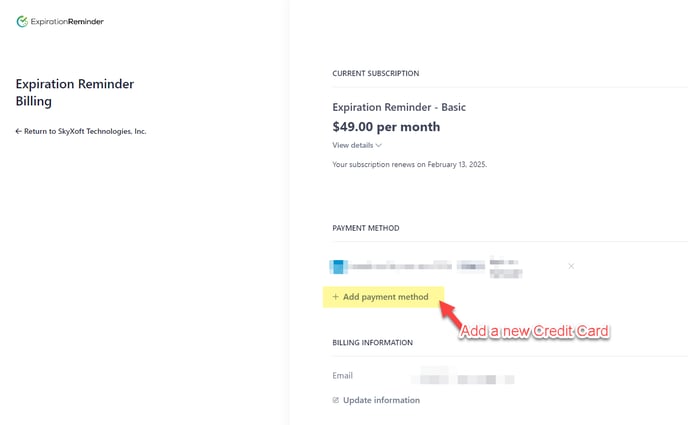Click the Expiration Reminder - Basic plan name
The image size is (688, 425).
[399, 107]
